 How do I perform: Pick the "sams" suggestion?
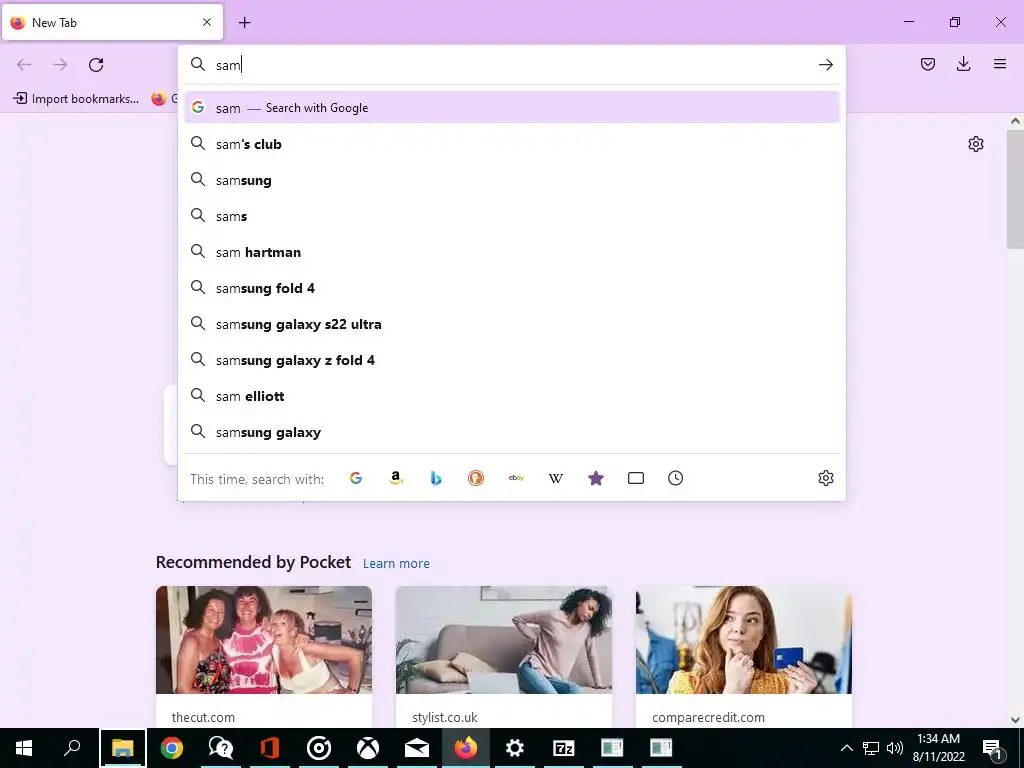[511, 216]
